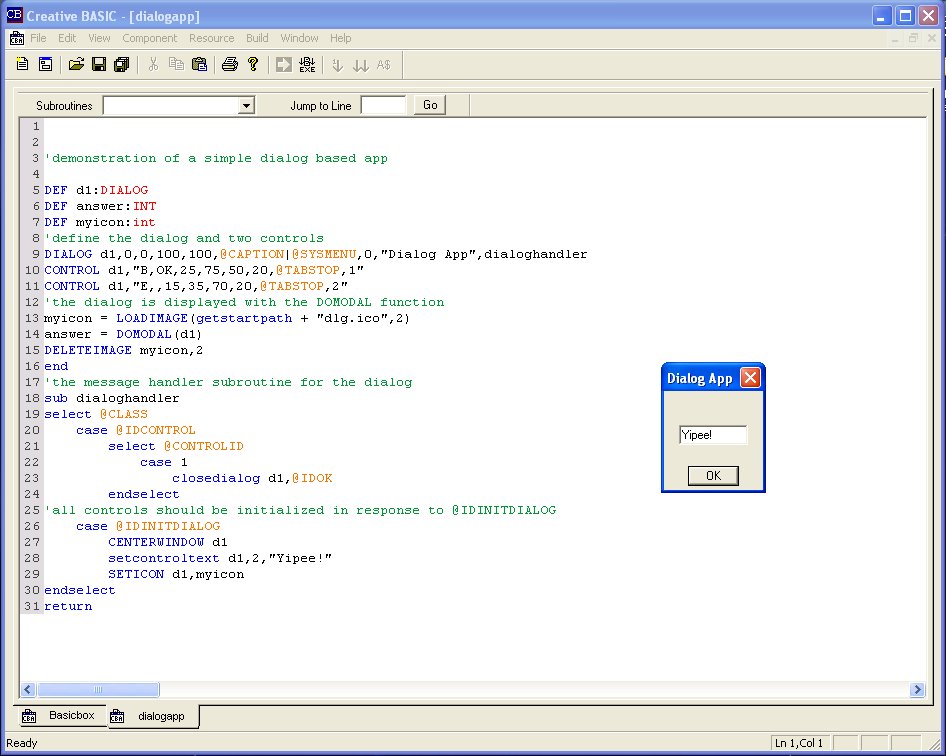
Task: Click the horizontal scrollbar left arrow
Action: click(x=28, y=689)
